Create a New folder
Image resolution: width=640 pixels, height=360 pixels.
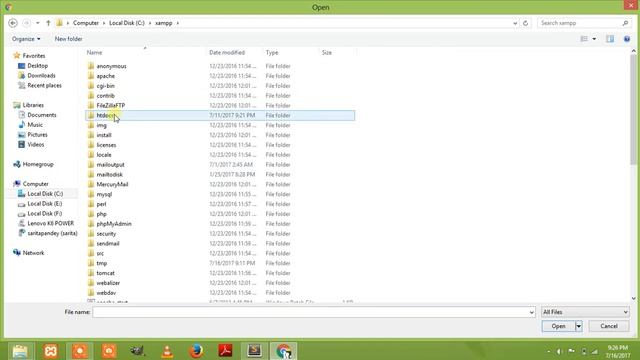click(x=68, y=39)
